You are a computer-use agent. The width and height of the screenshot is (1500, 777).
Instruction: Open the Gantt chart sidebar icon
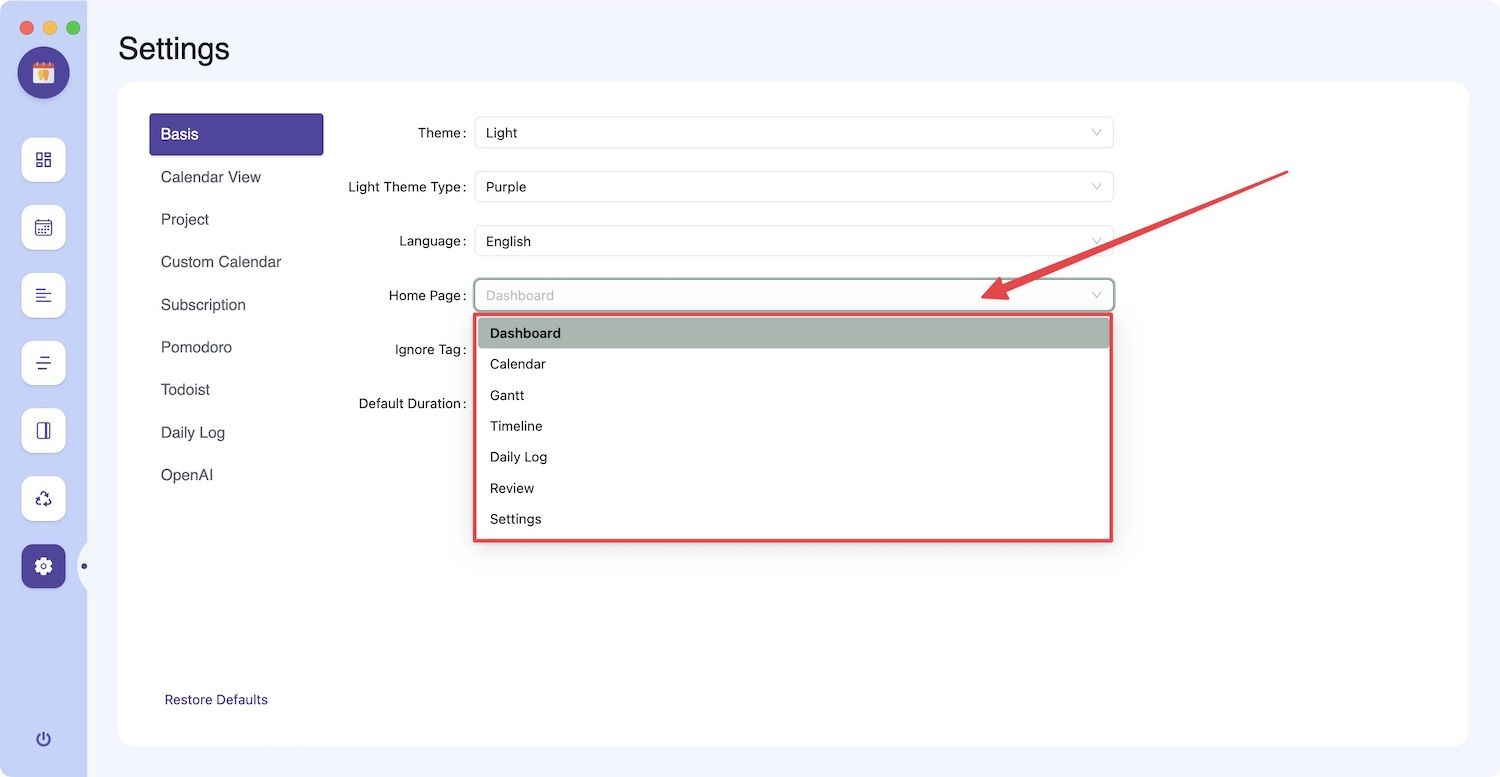pyautogui.click(x=43, y=295)
